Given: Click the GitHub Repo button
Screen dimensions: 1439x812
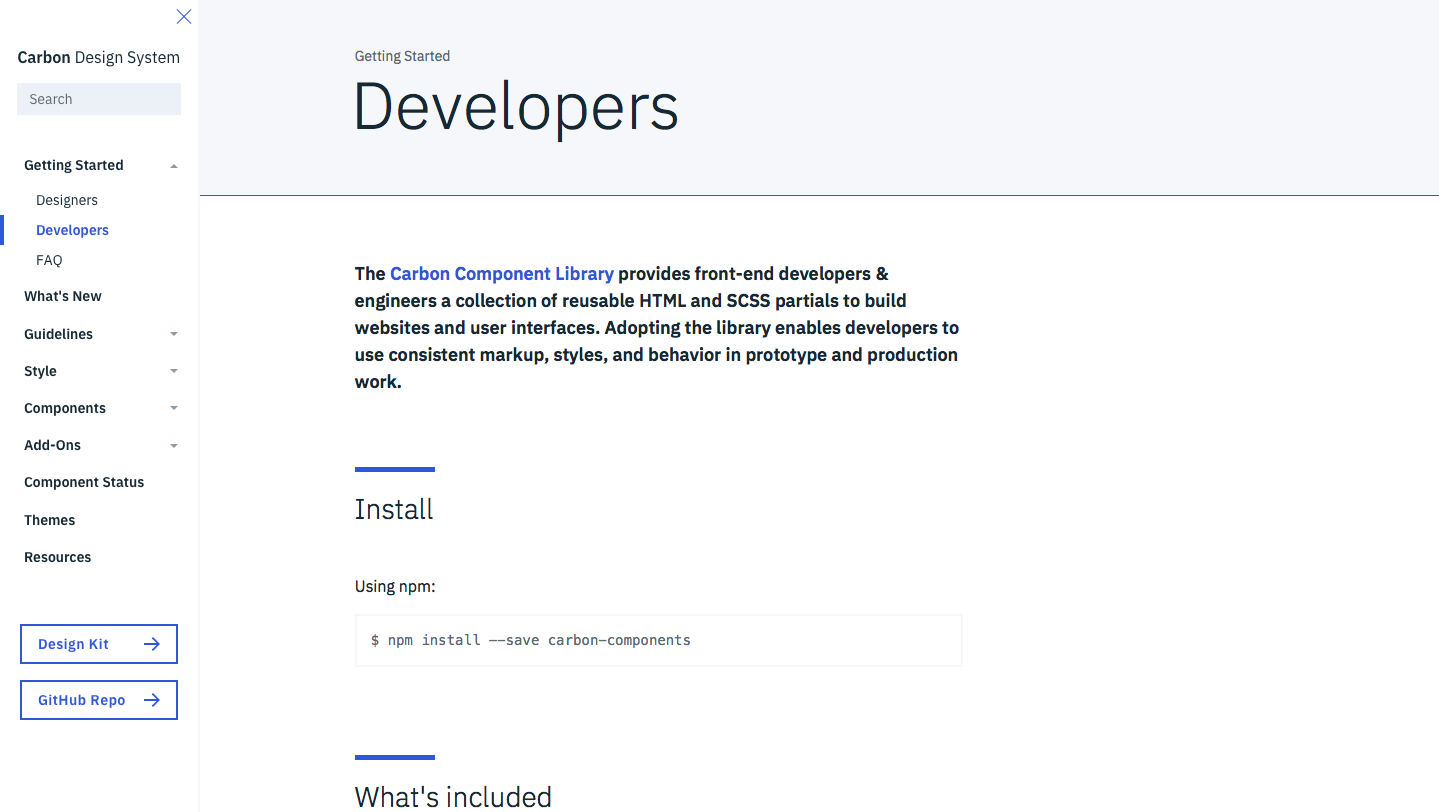Looking at the screenshot, I should [x=99, y=700].
